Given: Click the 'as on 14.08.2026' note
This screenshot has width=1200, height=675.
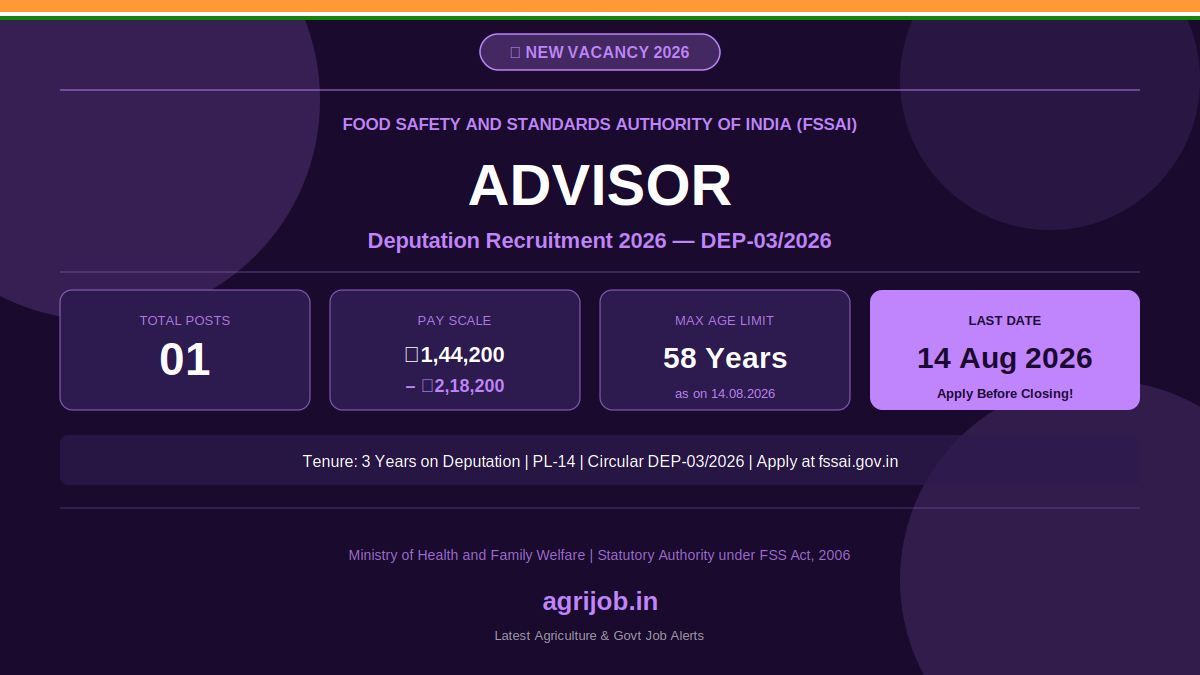Looking at the screenshot, I should (x=725, y=394).
